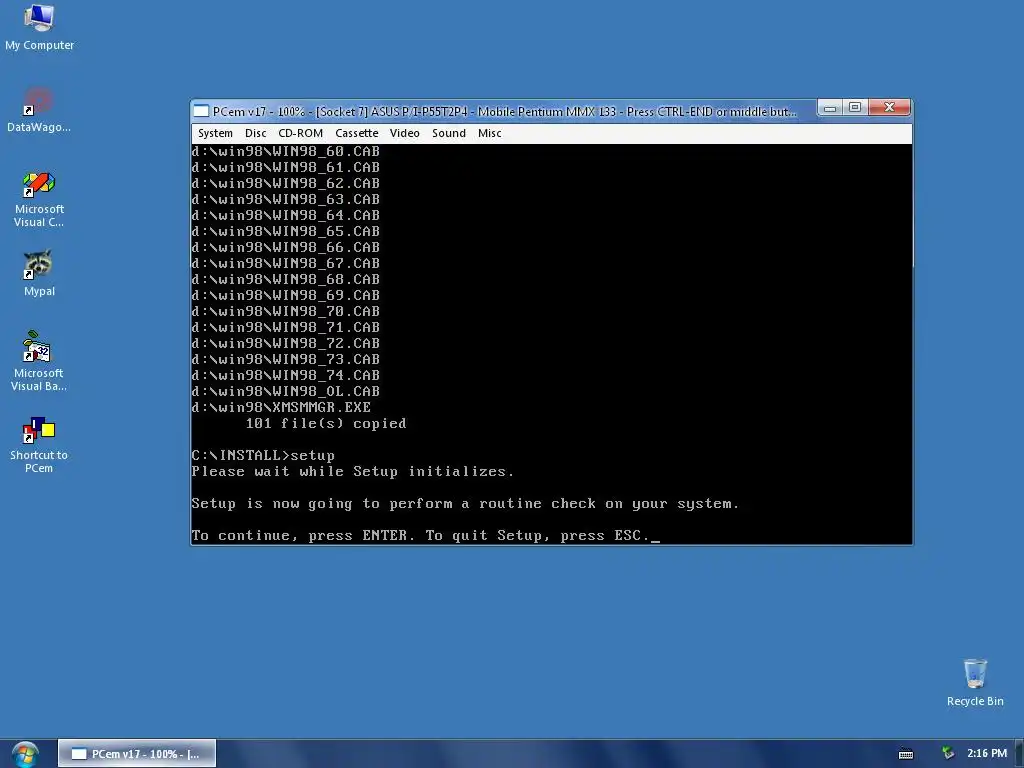Open the Sound menu
Image resolution: width=1024 pixels, height=768 pixels.
point(449,133)
